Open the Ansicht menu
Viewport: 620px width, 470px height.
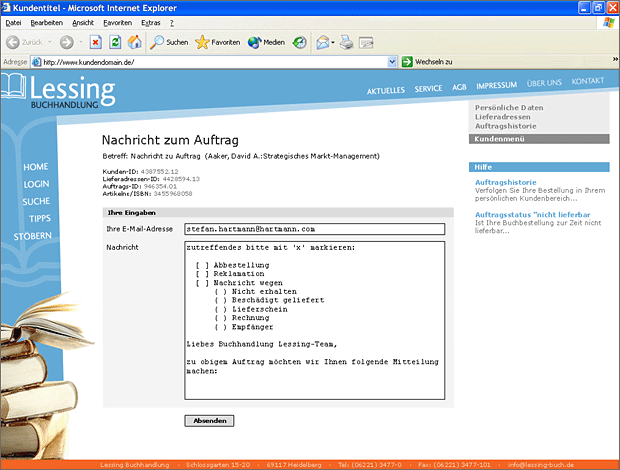83,23
